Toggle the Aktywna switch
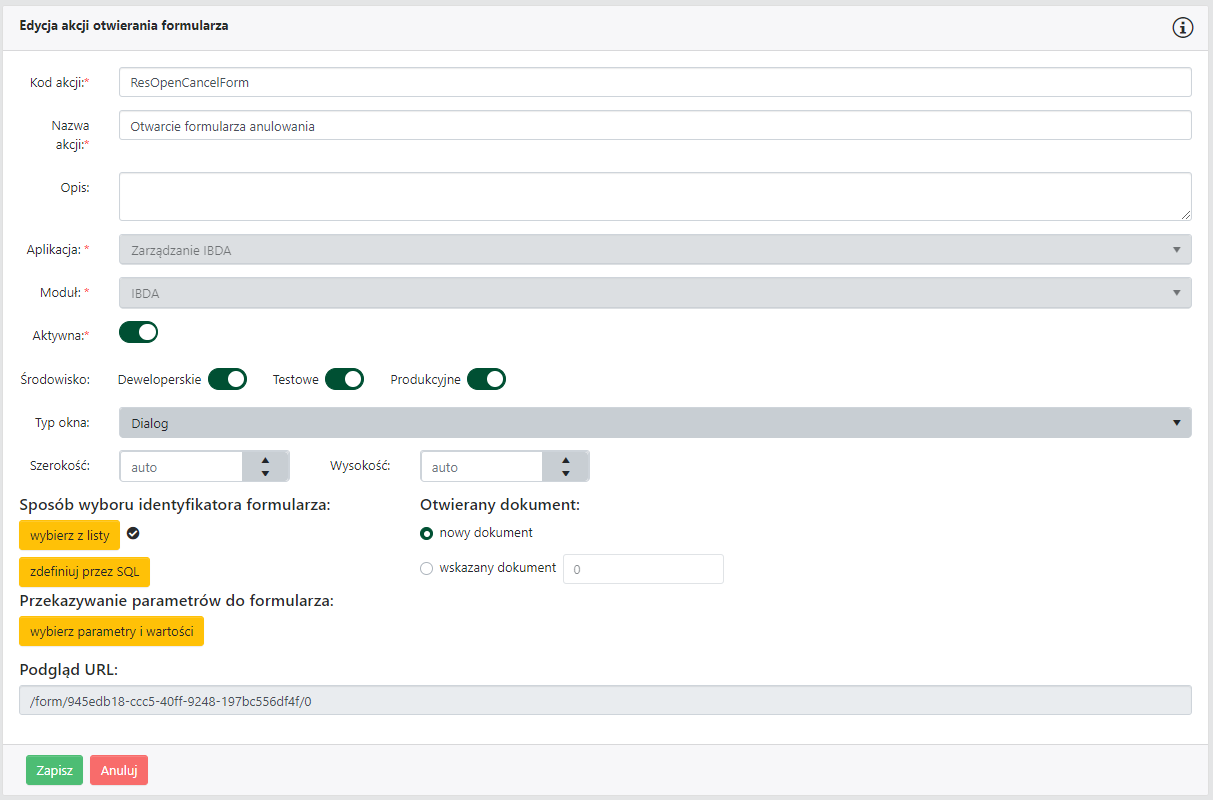Viewport: 1213px width, 800px height. click(139, 332)
